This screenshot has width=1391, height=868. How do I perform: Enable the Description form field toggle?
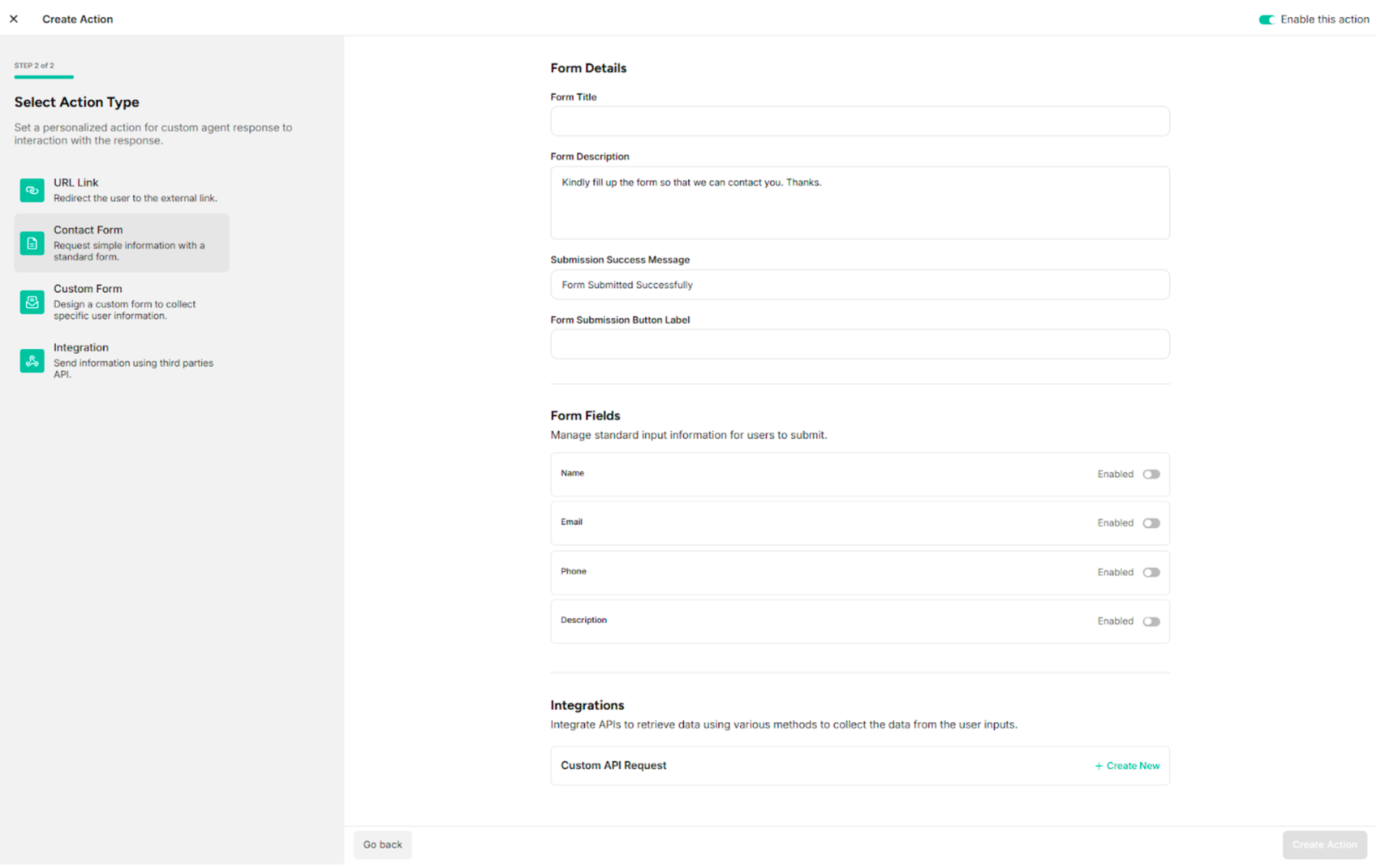tap(1151, 622)
